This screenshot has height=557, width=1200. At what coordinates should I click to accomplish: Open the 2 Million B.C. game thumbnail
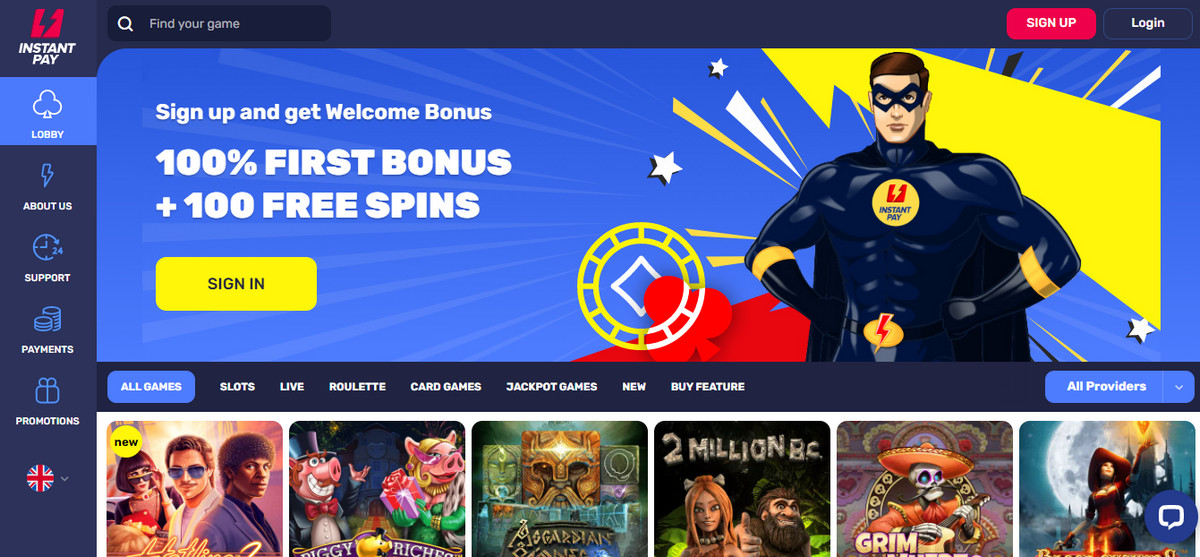(742, 489)
